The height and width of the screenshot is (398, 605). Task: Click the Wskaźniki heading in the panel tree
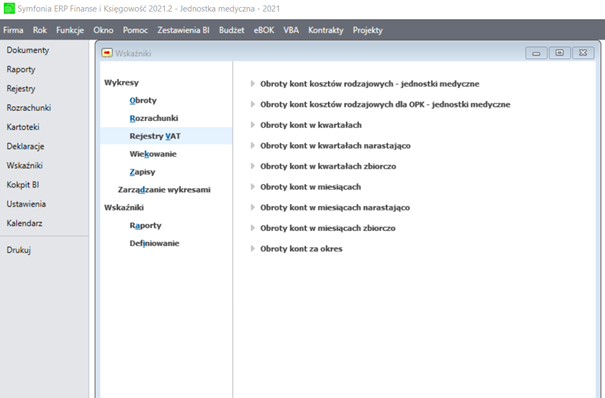(124, 207)
